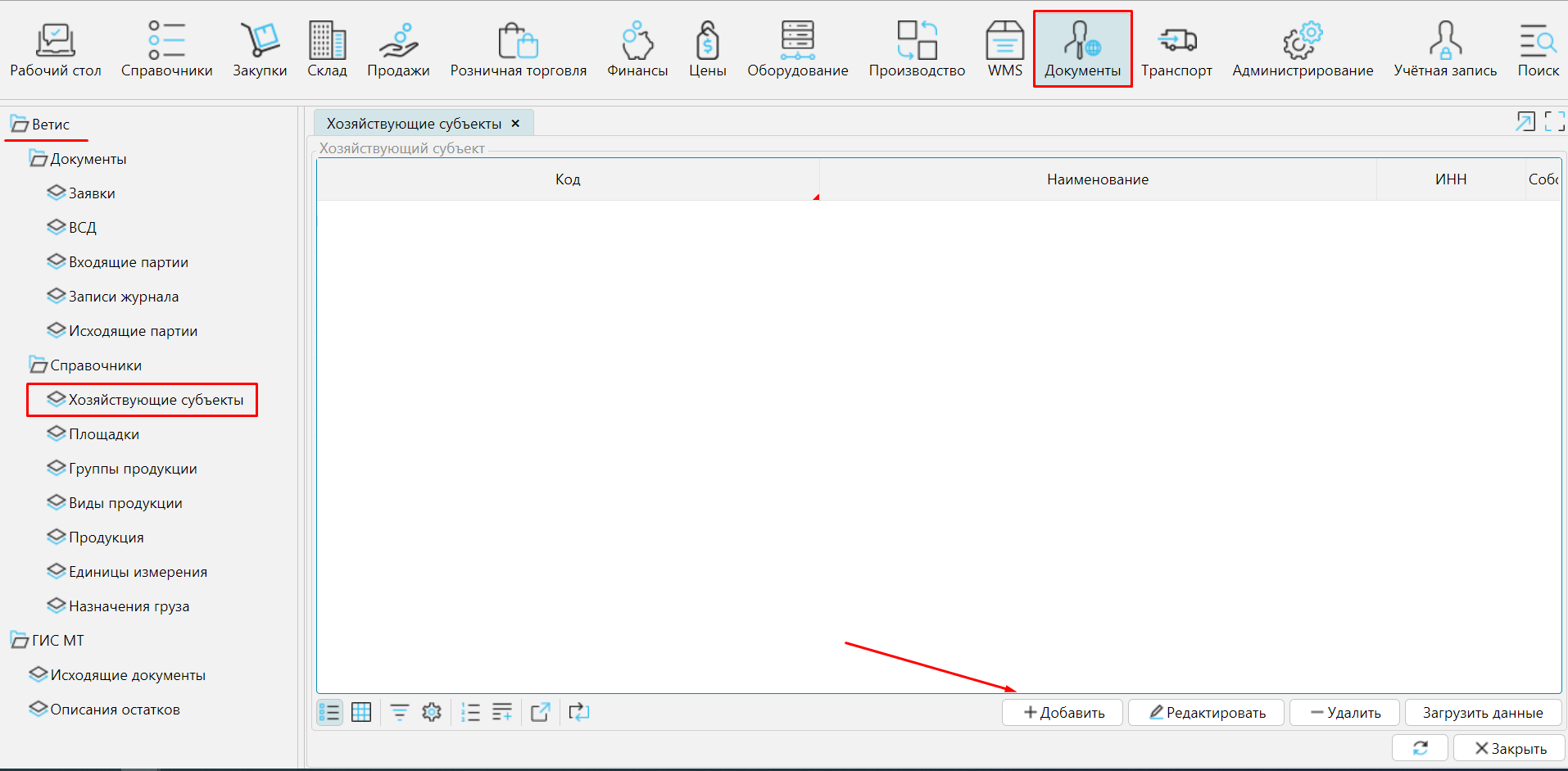
Task: Click the Загрузить данные button
Action: click(x=1482, y=713)
